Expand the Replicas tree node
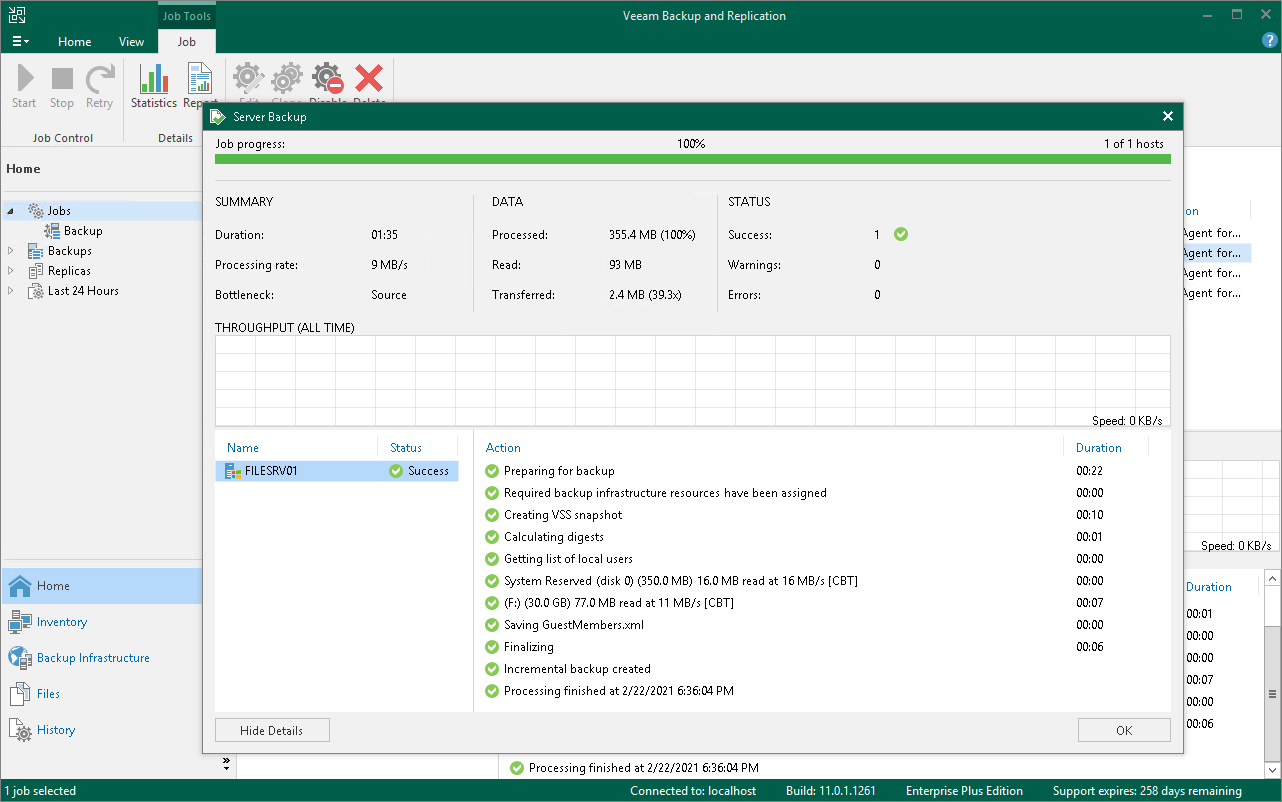The width and height of the screenshot is (1282, 802). (x=12, y=271)
